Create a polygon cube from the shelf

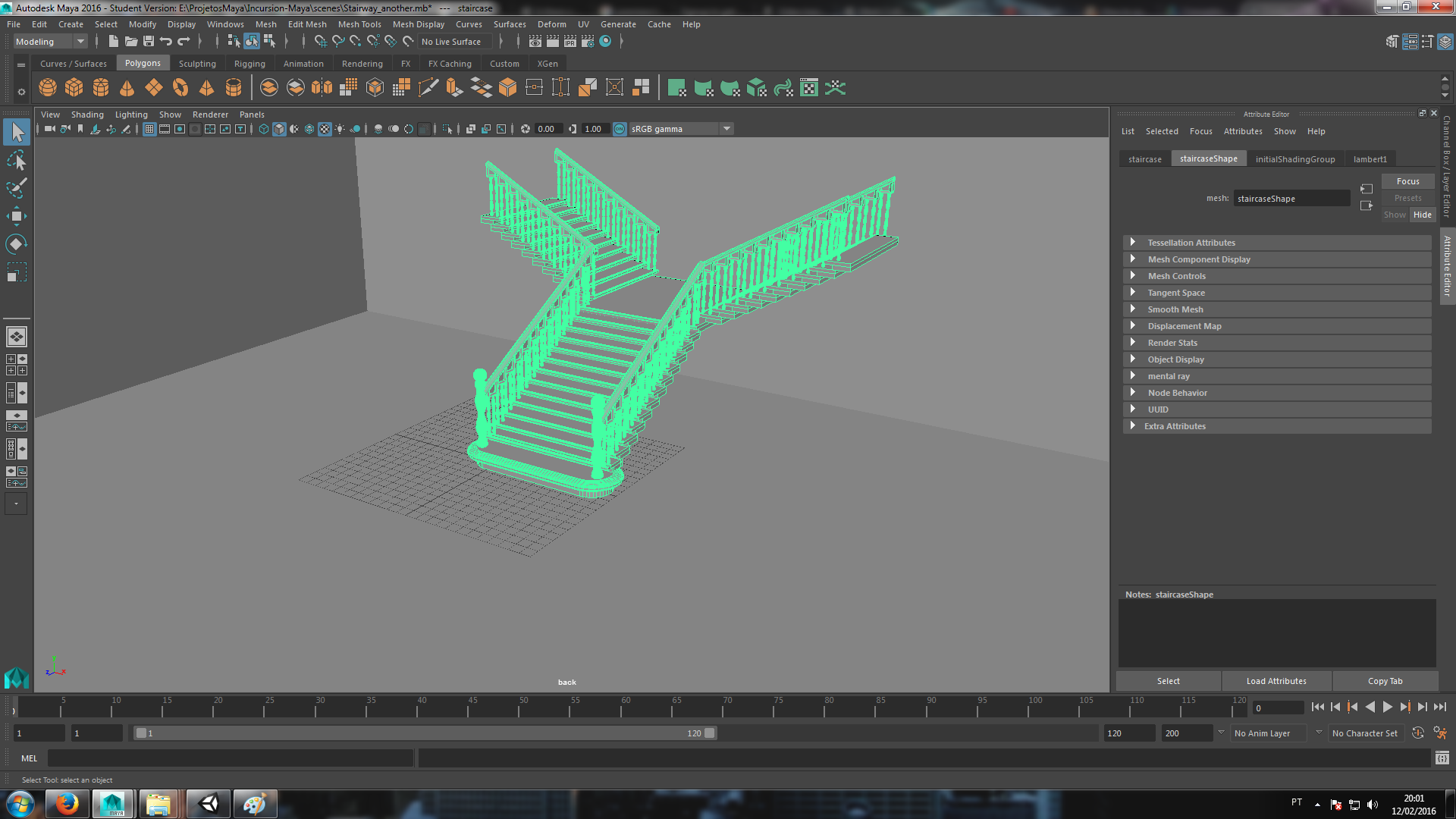click(x=74, y=88)
